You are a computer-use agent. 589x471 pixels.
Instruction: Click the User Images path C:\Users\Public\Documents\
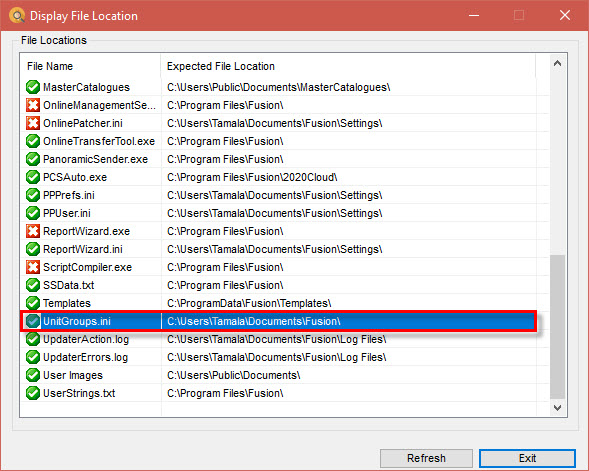(234, 375)
